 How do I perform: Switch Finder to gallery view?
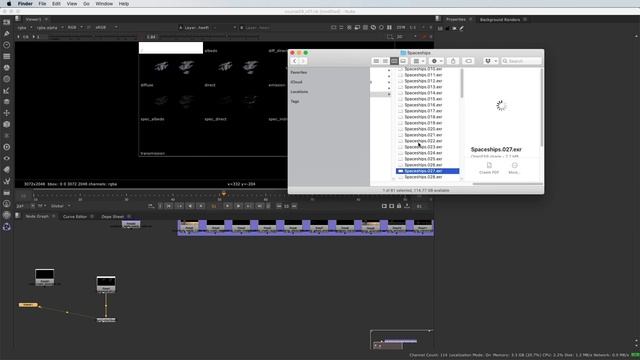[403, 61]
